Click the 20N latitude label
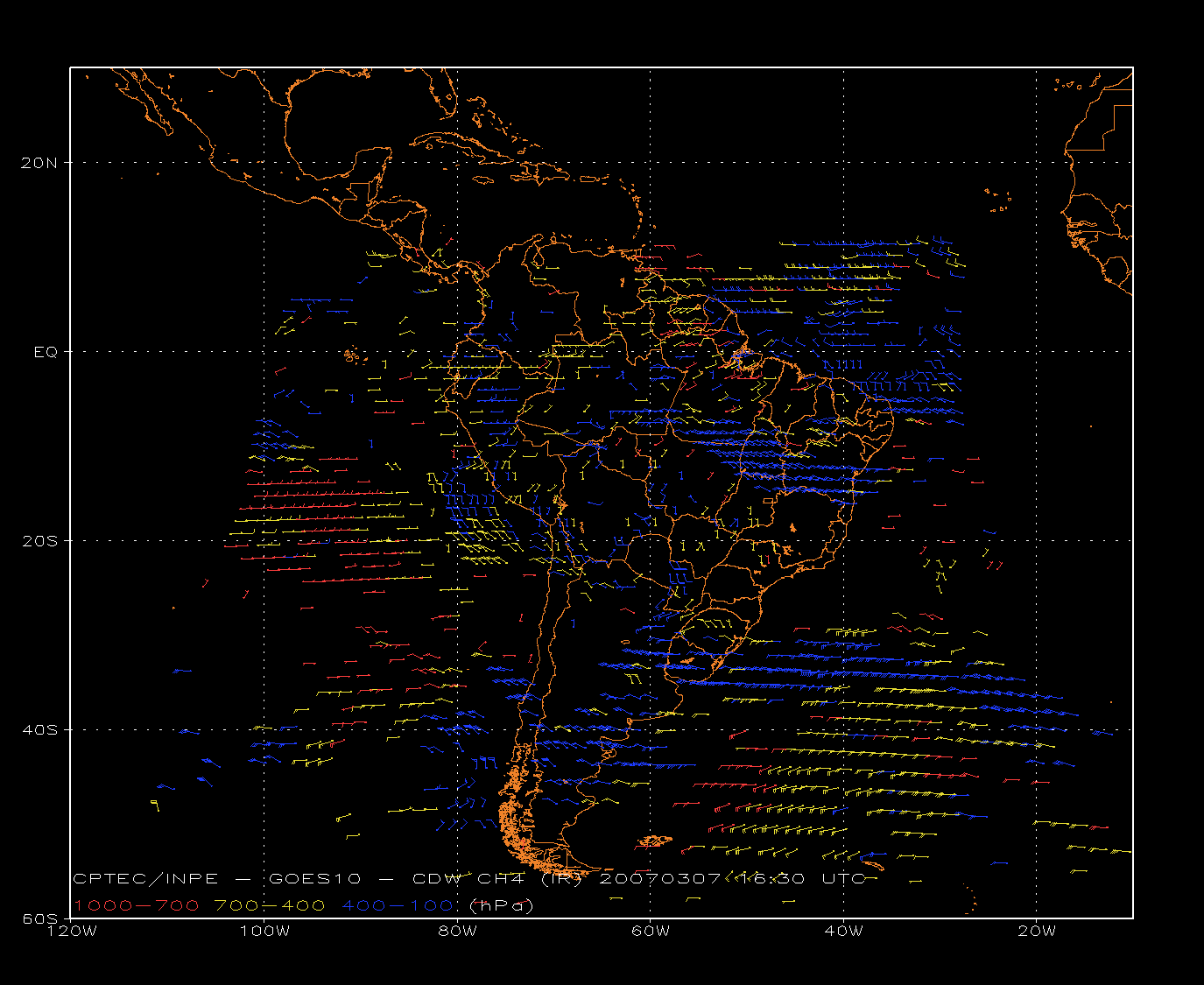 coord(39,162)
